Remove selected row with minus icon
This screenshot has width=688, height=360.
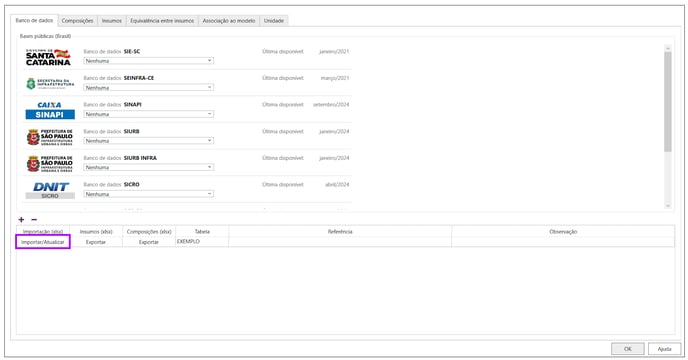click(x=34, y=220)
